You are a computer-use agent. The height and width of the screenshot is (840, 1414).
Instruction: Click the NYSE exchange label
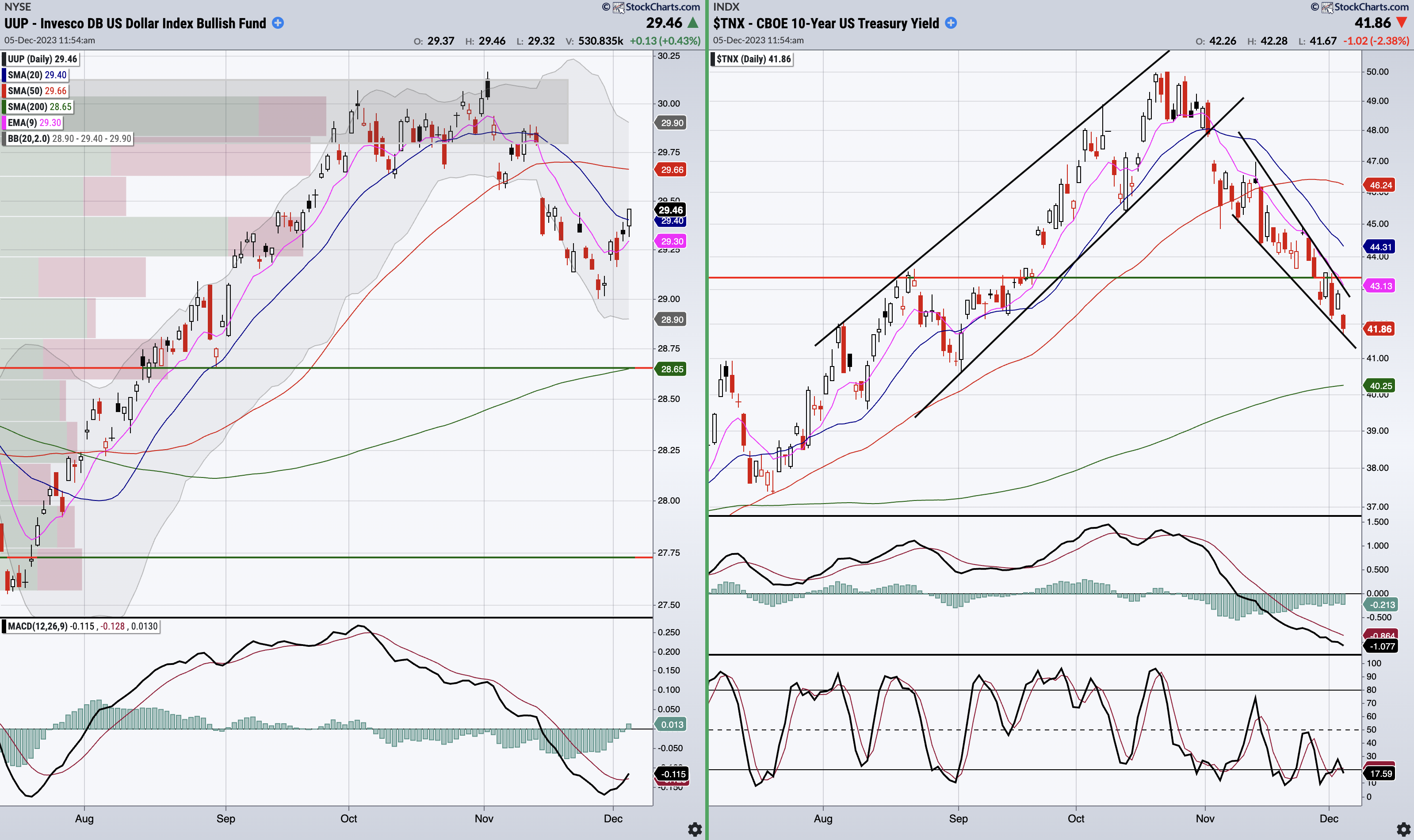18,7
